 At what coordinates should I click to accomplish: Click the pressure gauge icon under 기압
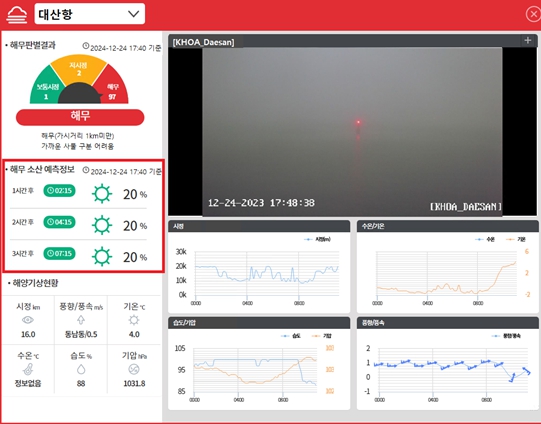pyautogui.click(x=134, y=369)
